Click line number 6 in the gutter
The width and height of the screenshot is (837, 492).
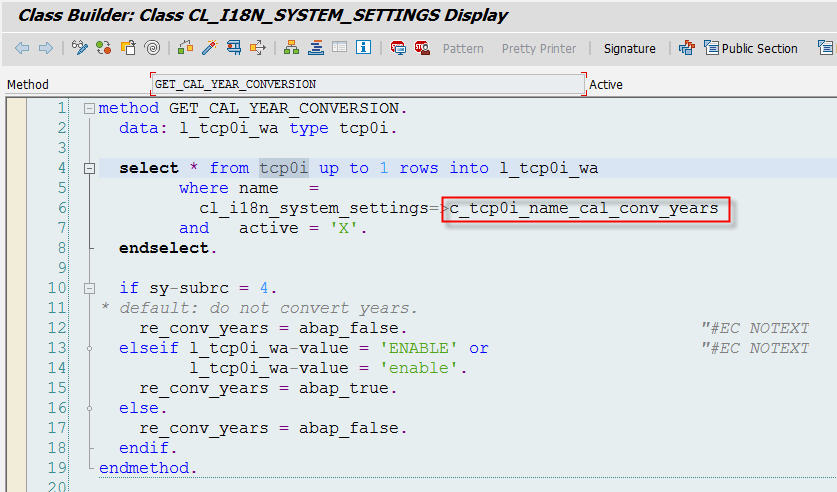pos(62,208)
